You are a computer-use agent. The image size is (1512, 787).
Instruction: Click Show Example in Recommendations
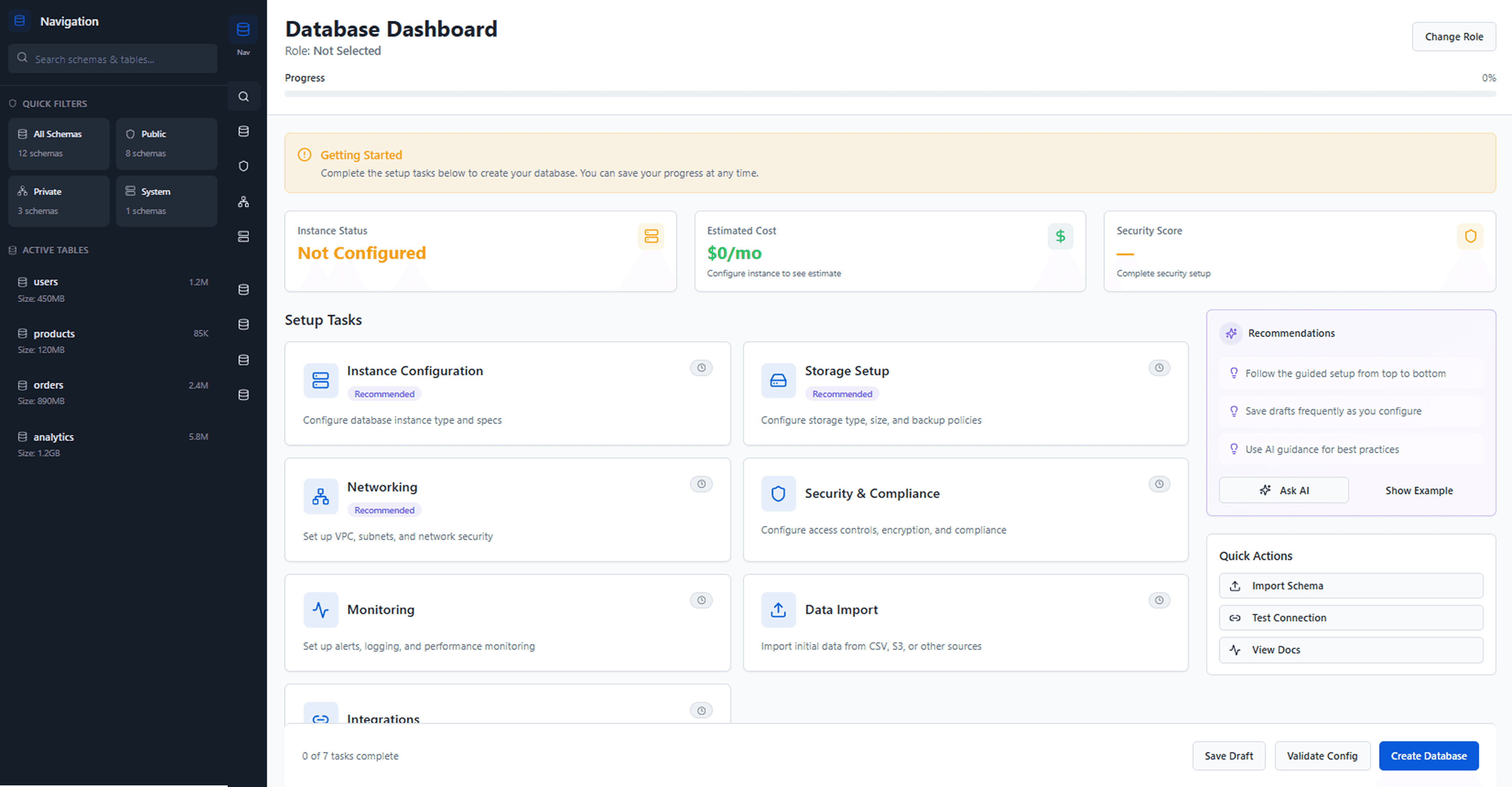(x=1419, y=490)
